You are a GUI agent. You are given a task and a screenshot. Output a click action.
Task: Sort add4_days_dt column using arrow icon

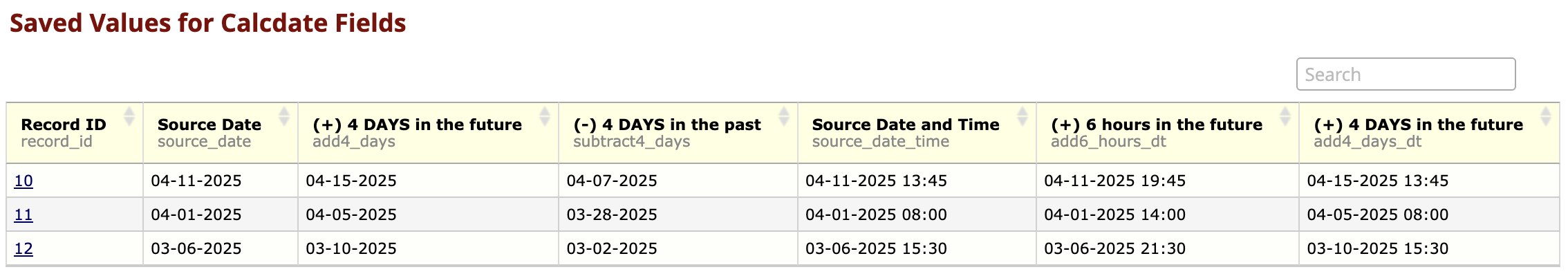tap(1546, 116)
